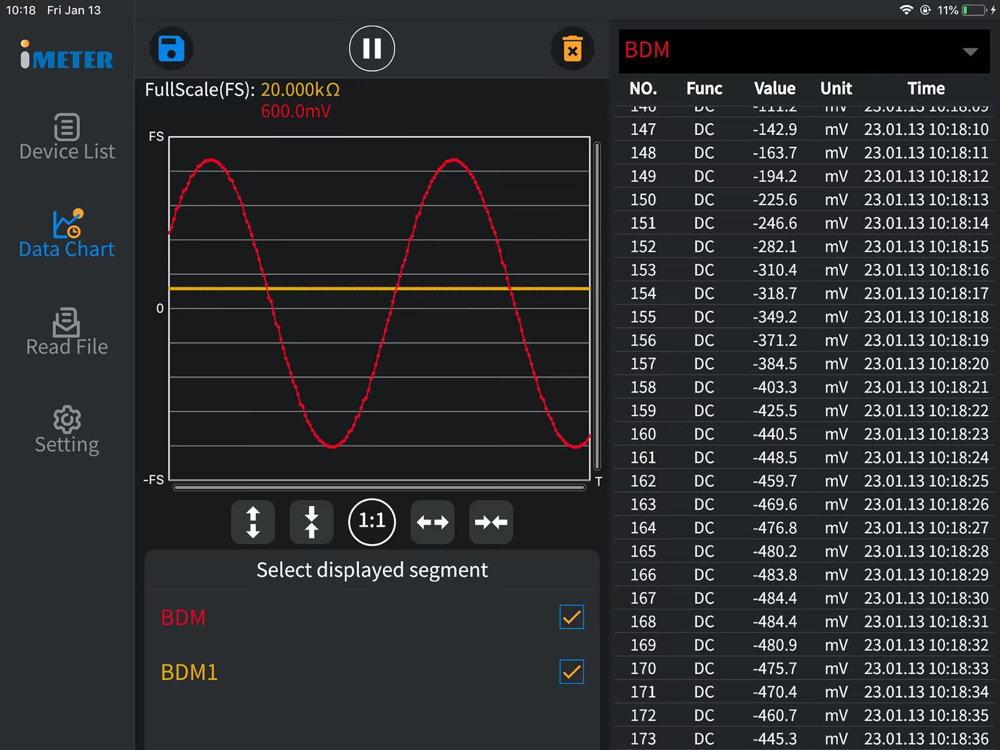
Task: Click the horizontal scrollbar below the chart
Action: pyautogui.click(x=379, y=488)
